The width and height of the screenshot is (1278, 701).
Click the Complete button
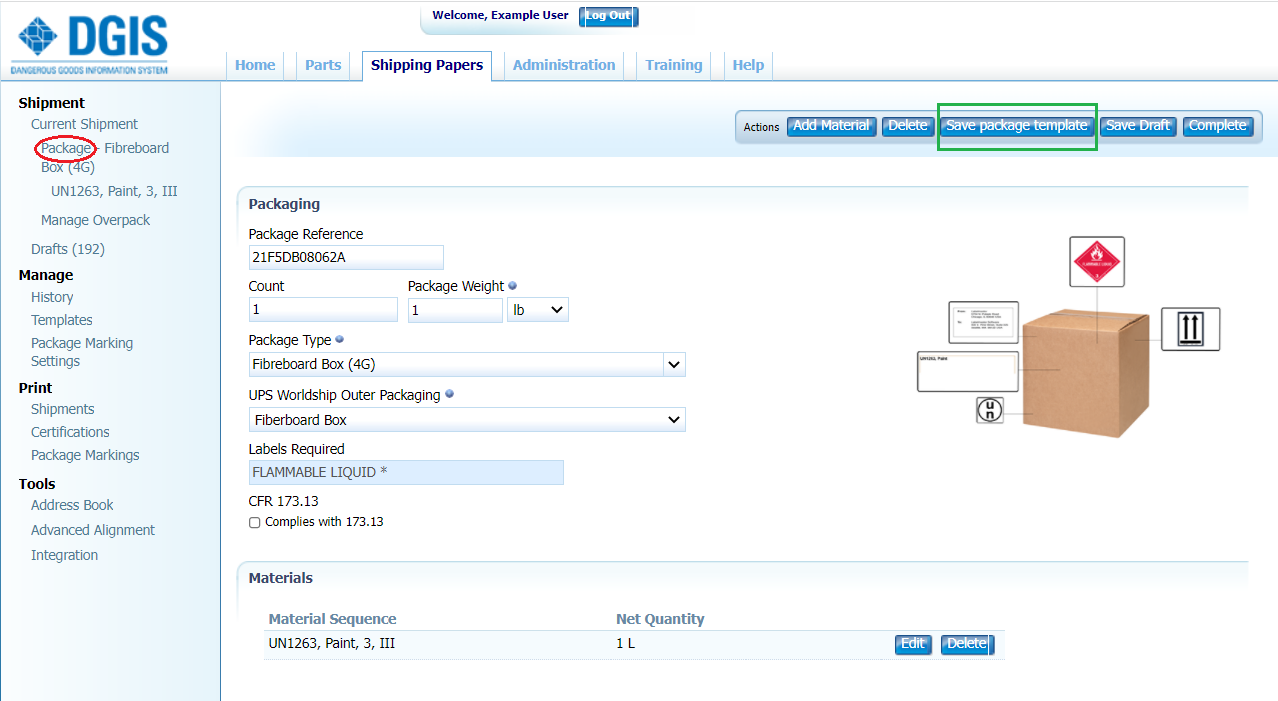[1217, 125]
